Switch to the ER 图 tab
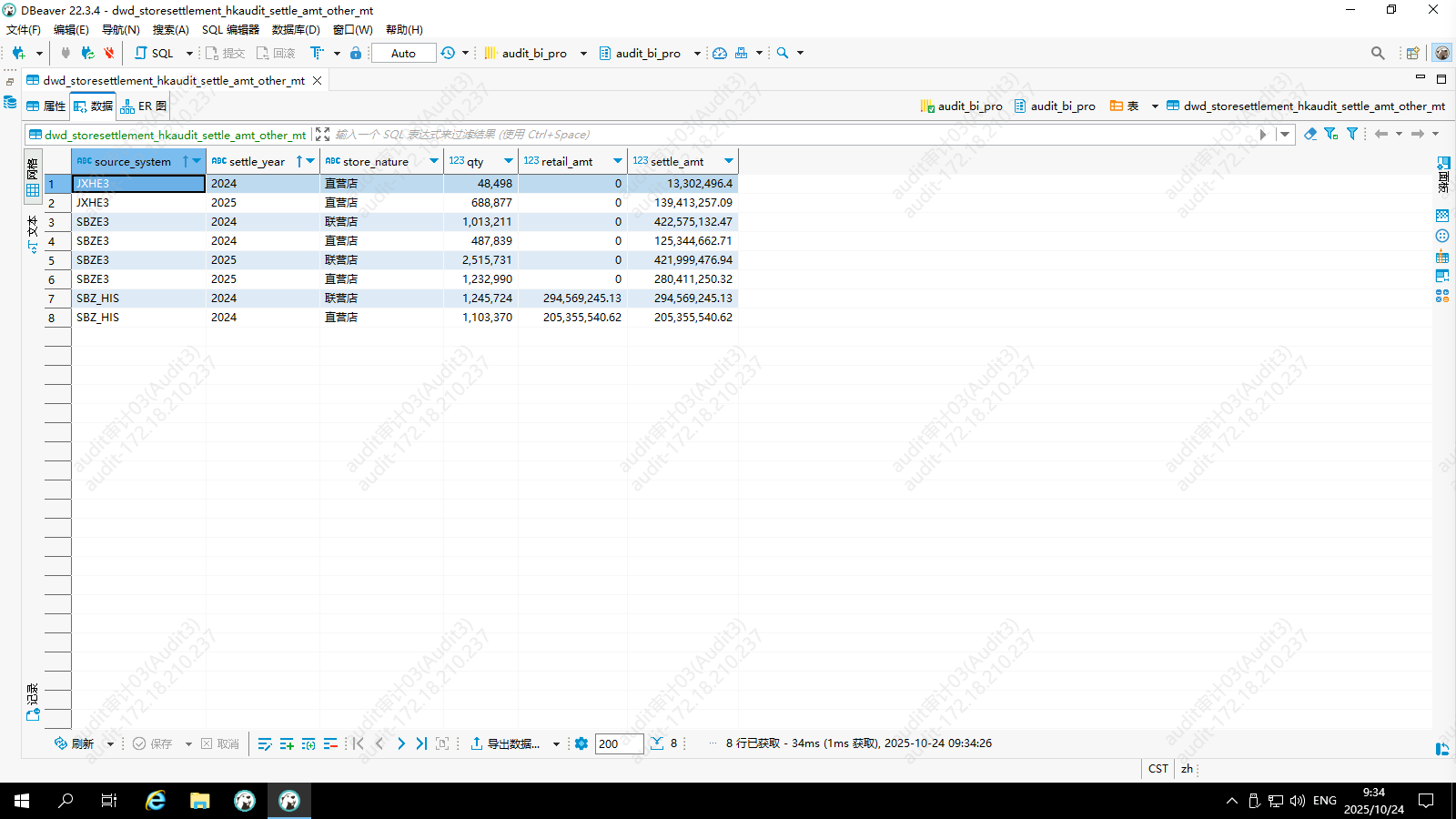Image resolution: width=1456 pixels, height=819 pixels. click(x=144, y=106)
